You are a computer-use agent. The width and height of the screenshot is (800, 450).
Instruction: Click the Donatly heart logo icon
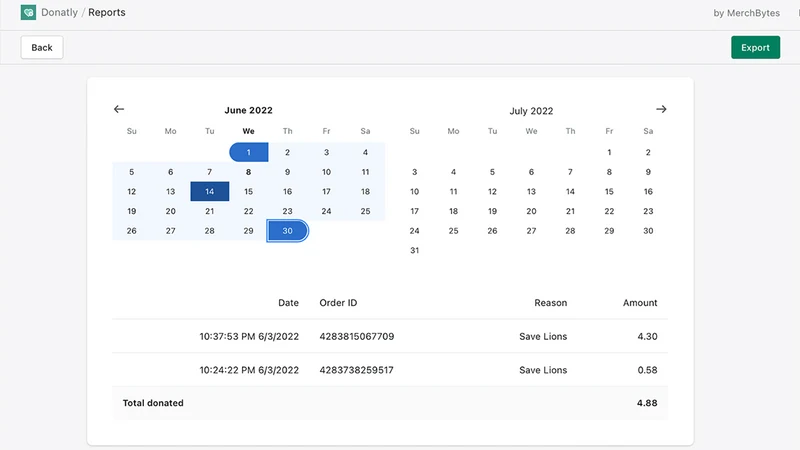click(x=28, y=12)
